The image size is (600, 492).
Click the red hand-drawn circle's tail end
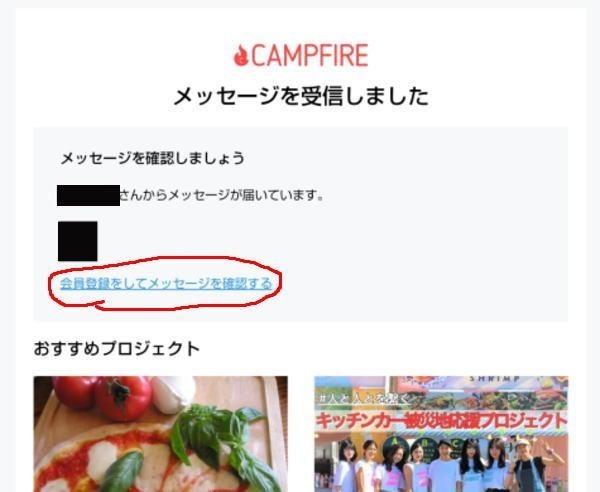[99, 304]
